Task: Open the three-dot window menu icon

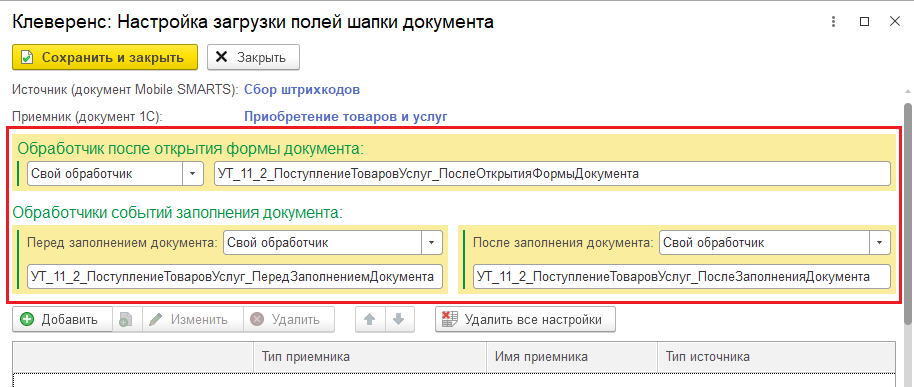Action: click(x=834, y=22)
